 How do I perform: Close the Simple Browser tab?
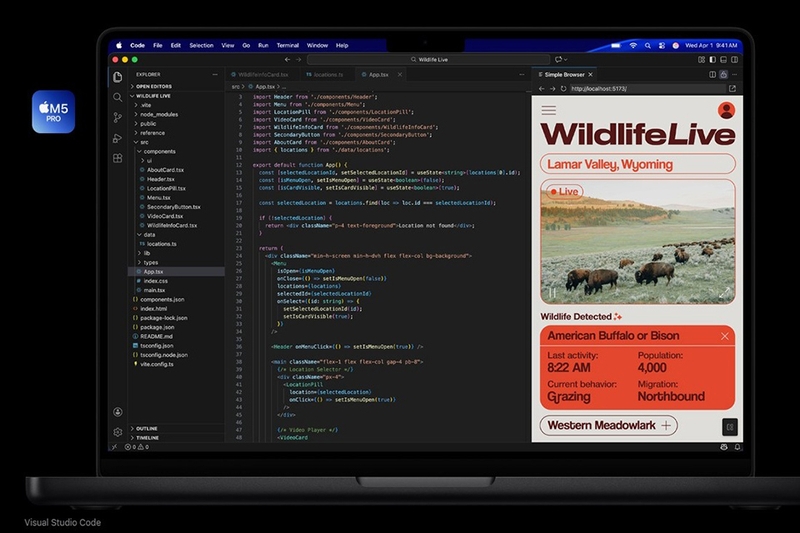[x=590, y=74]
